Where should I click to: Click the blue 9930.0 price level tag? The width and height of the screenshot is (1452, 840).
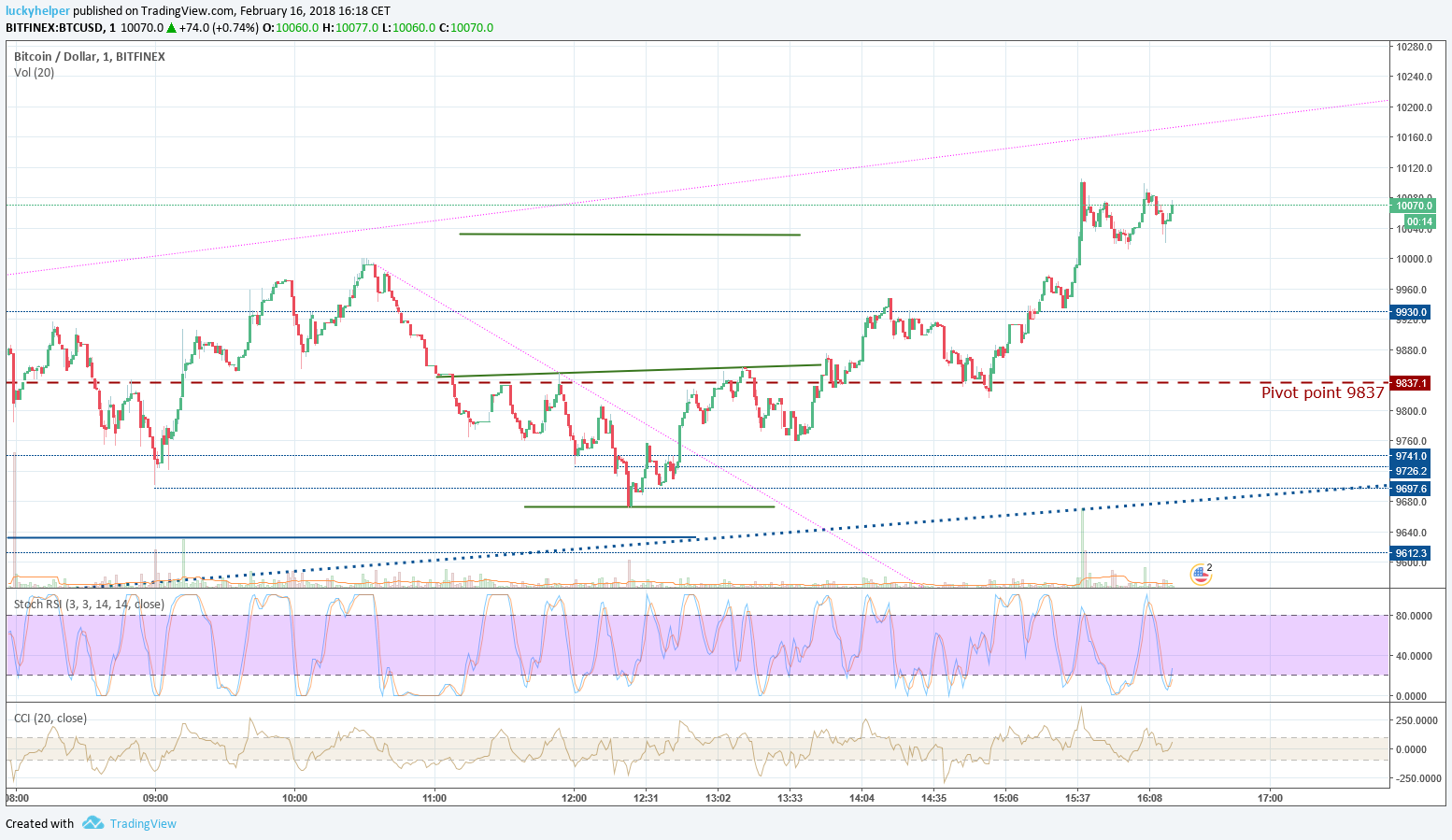1410,312
